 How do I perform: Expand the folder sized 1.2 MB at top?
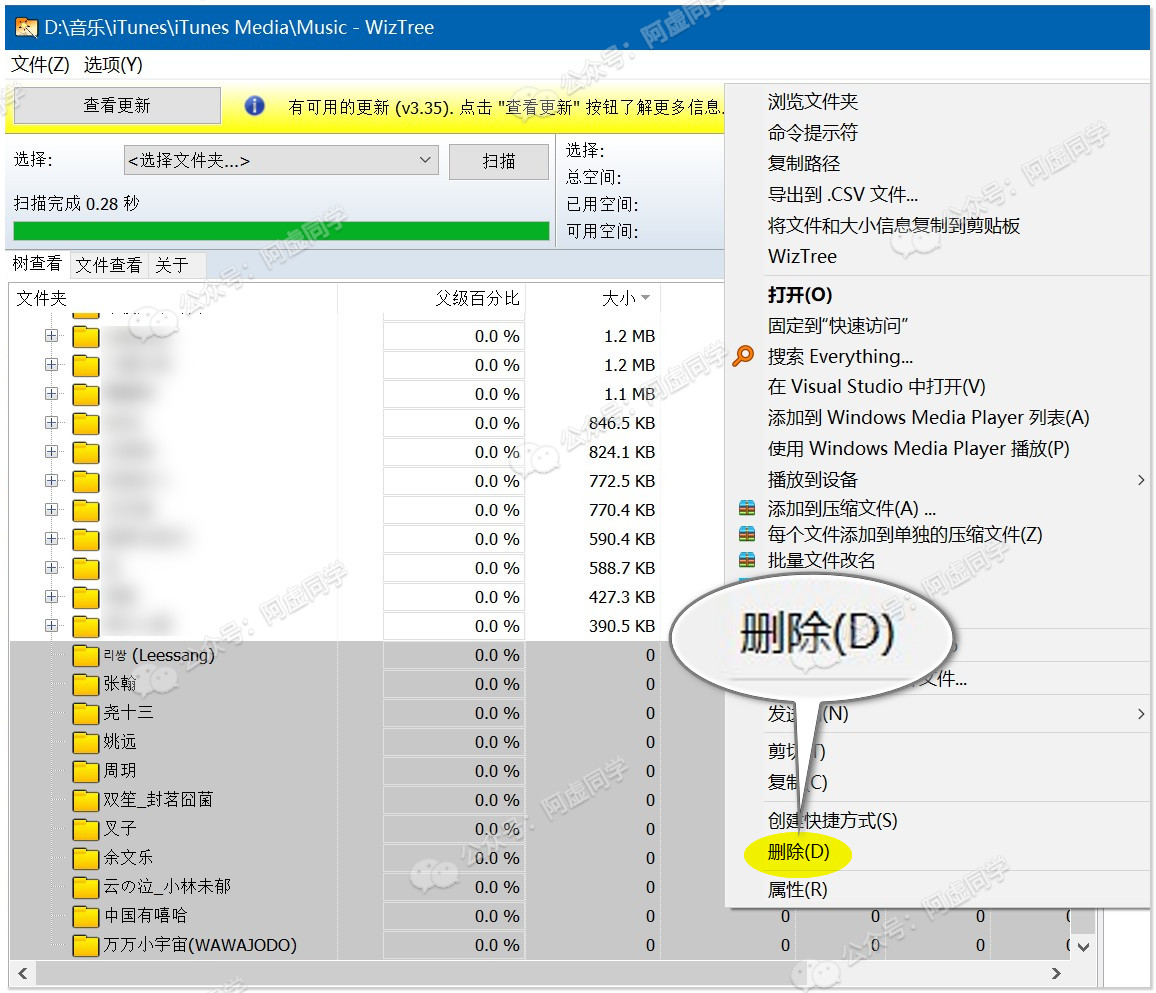point(51,337)
